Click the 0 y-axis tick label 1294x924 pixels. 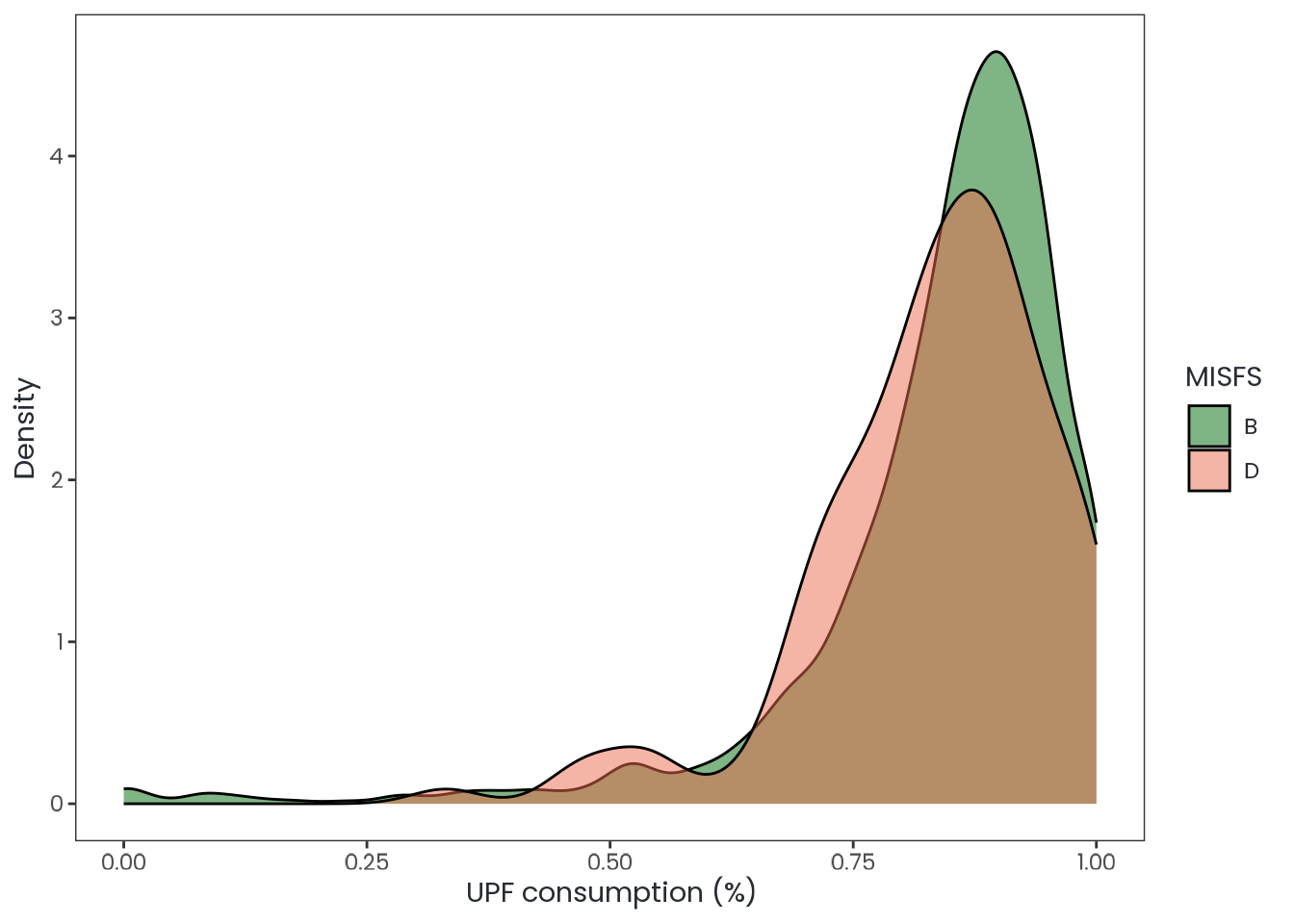pyautogui.click(x=56, y=804)
